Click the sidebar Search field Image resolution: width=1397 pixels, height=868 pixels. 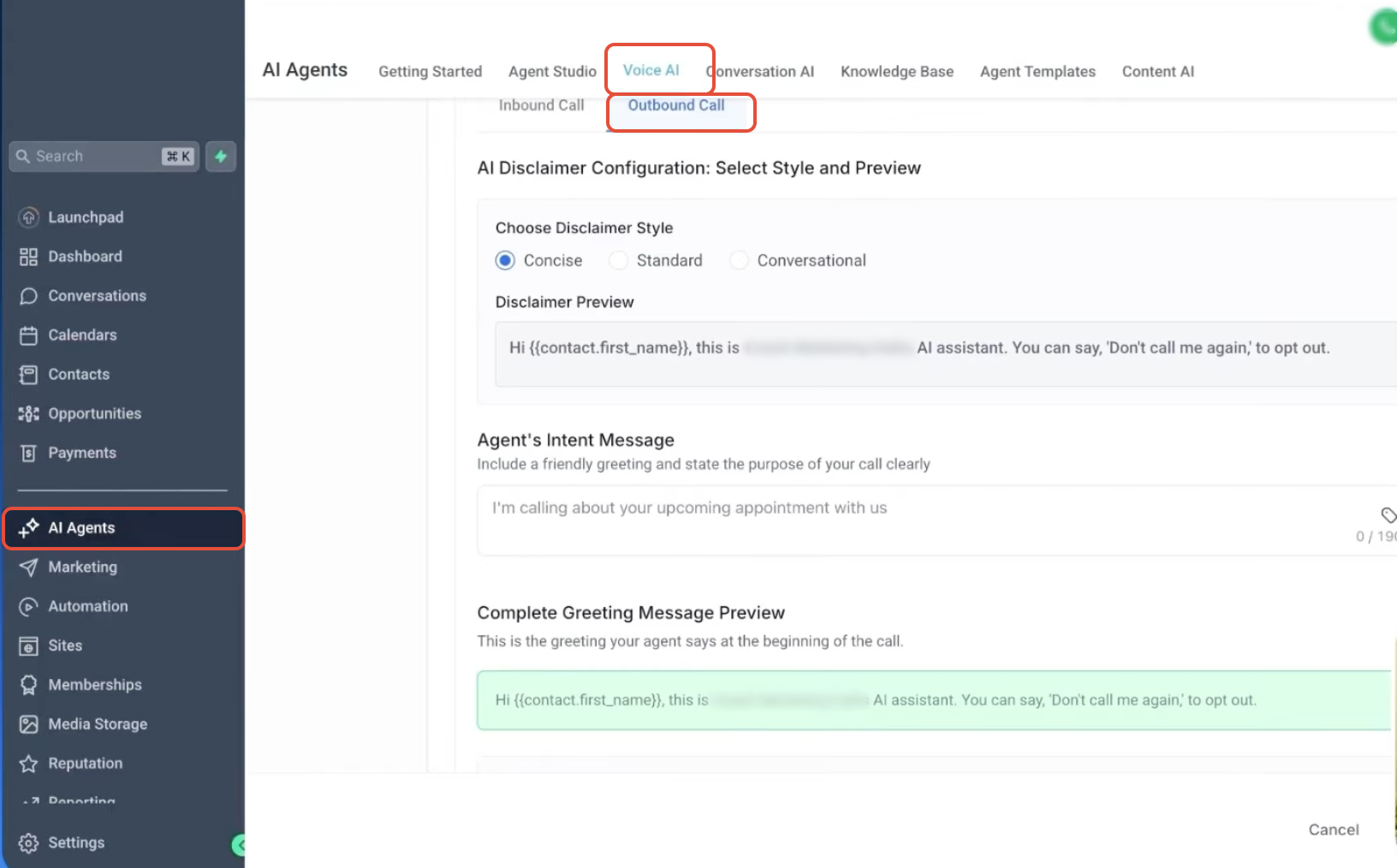(x=104, y=157)
